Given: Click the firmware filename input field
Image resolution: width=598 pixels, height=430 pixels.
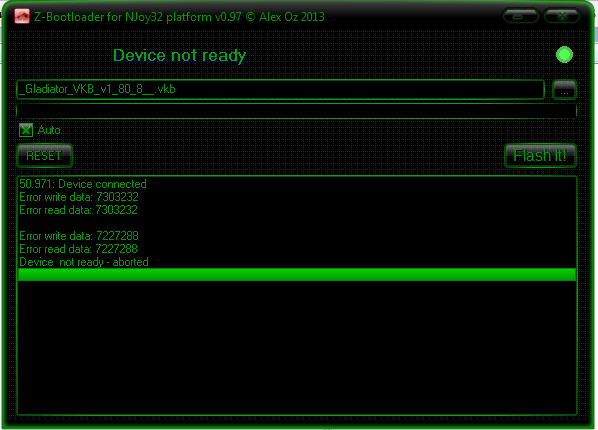Looking at the screenshot, I should pos(280,90).
